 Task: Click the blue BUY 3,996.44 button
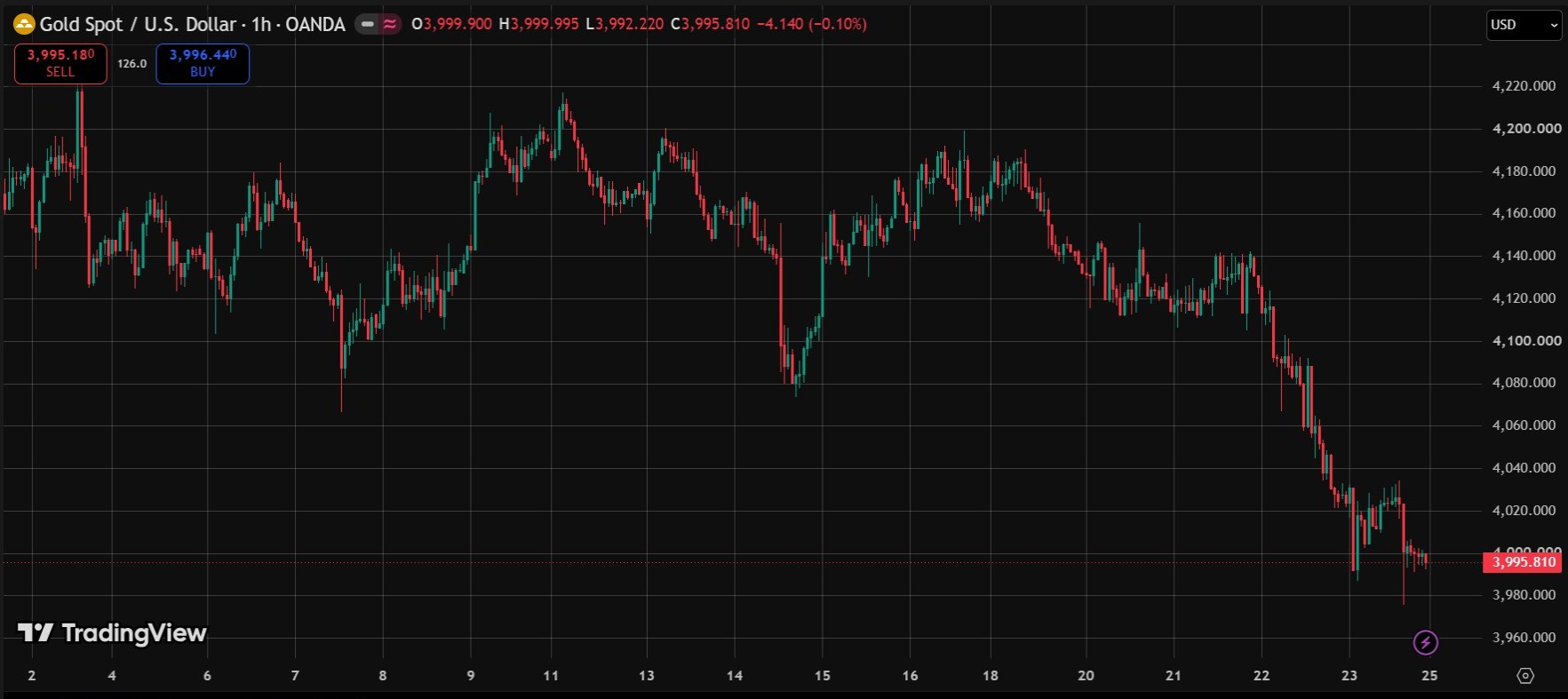point(203,63)
